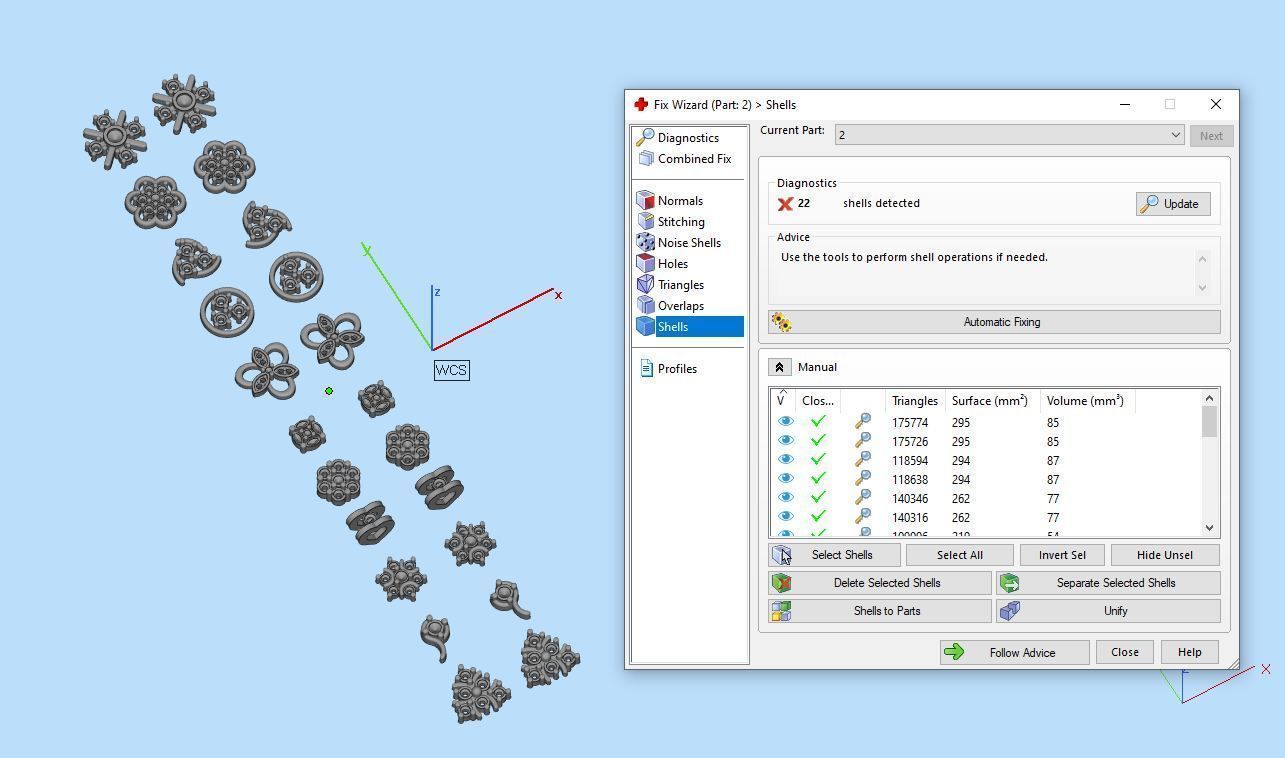Screen dimensions: 1285x758
Task: Click the Follow Advice button
Action: (1014, 652)
